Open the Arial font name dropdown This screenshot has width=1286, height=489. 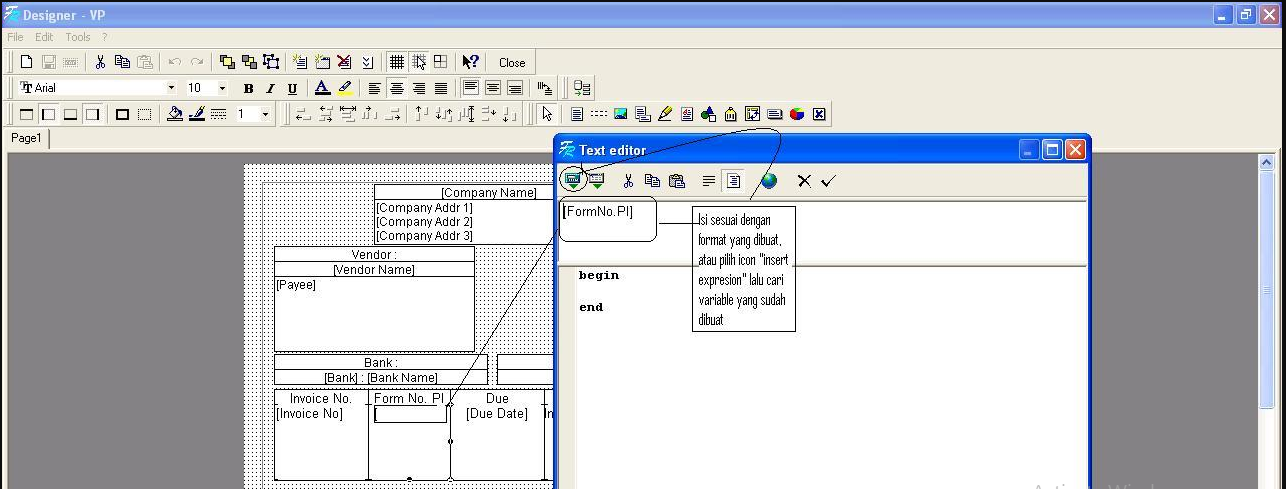tap(171, 88)
